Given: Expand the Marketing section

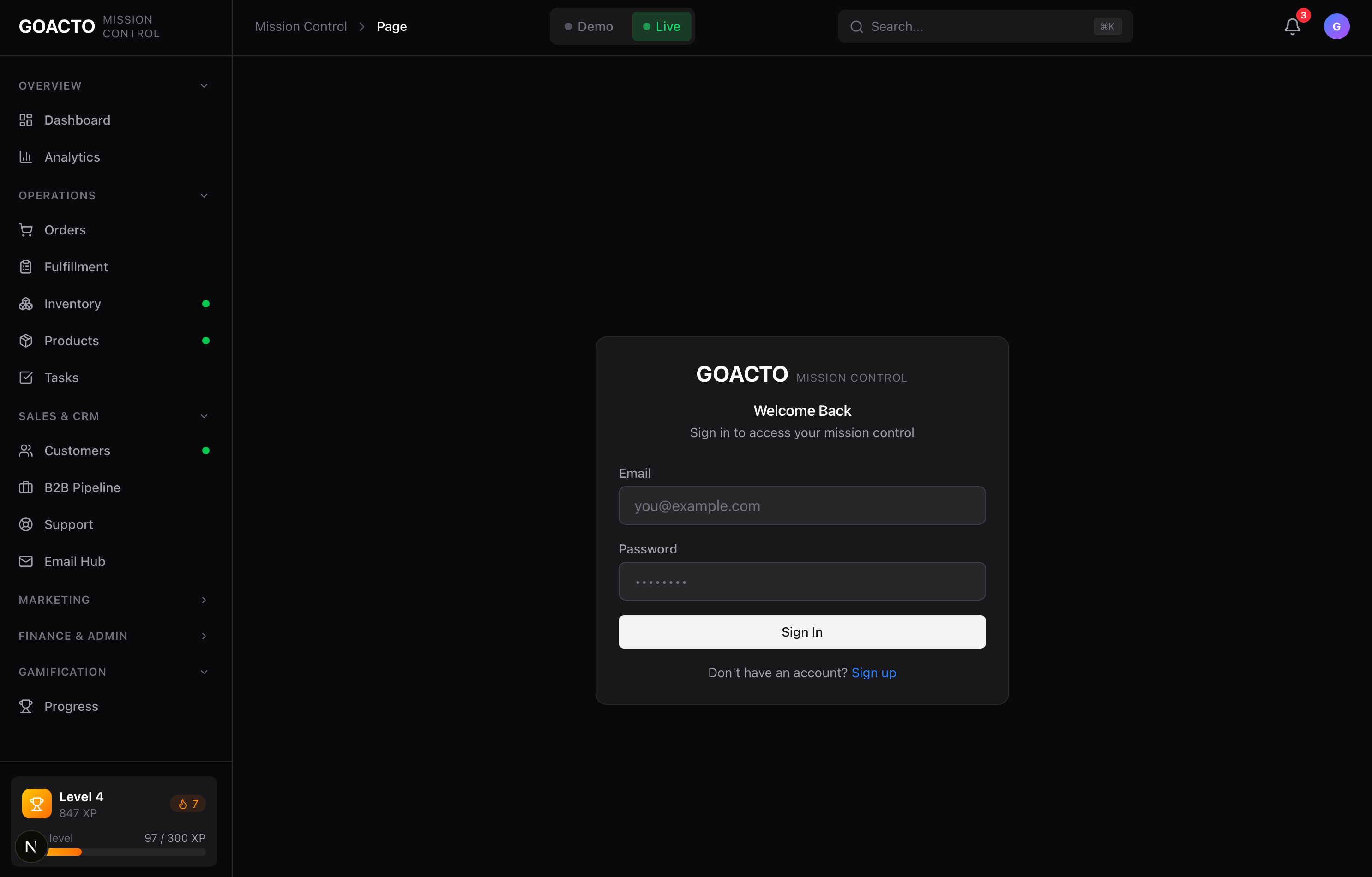Looking at the screenshot, I should point(204,600).
